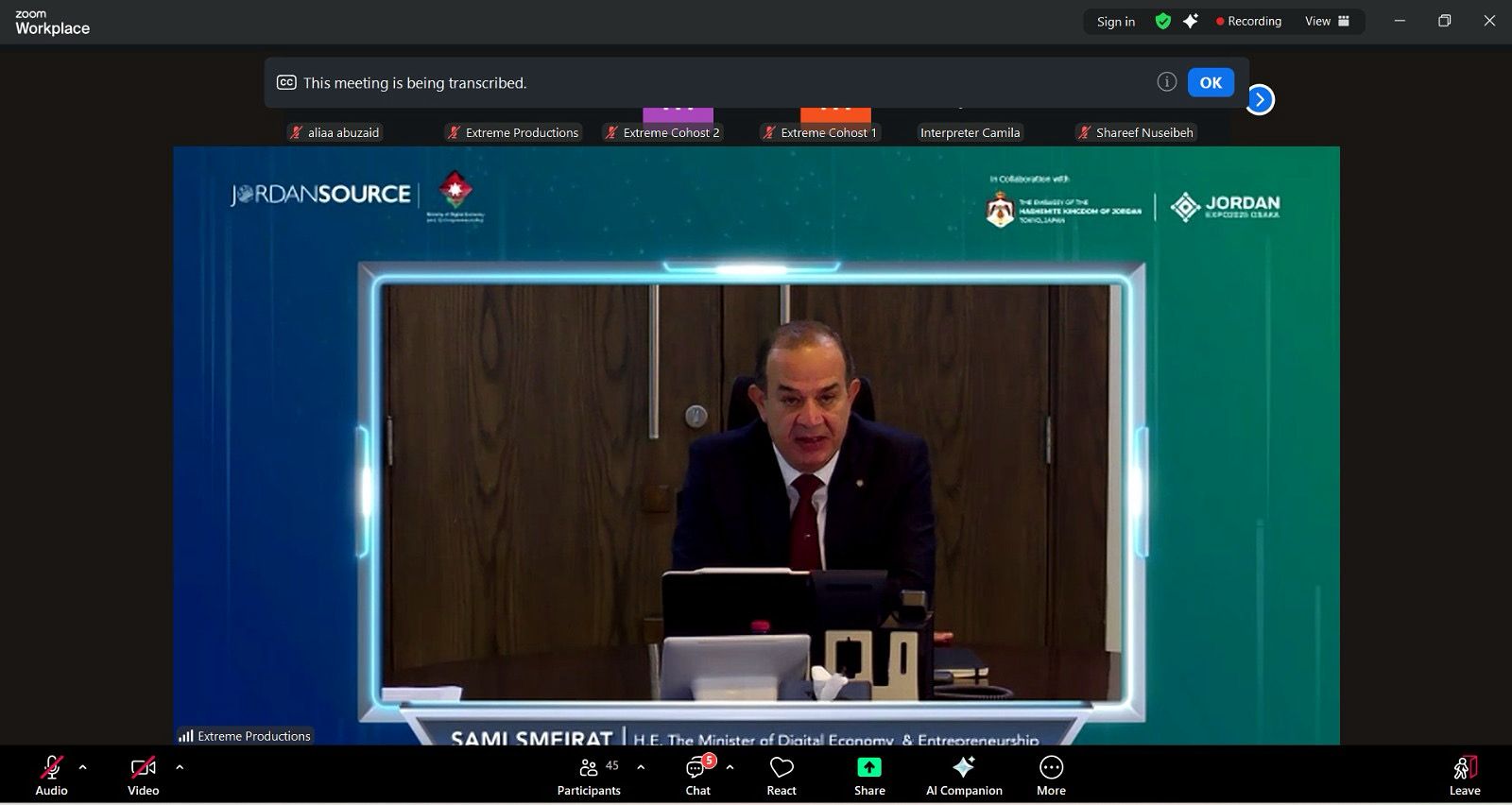This screenshot has width=1512, height=805.
Task: Click the green encryption shield icon
Action: coord(1163,21)
